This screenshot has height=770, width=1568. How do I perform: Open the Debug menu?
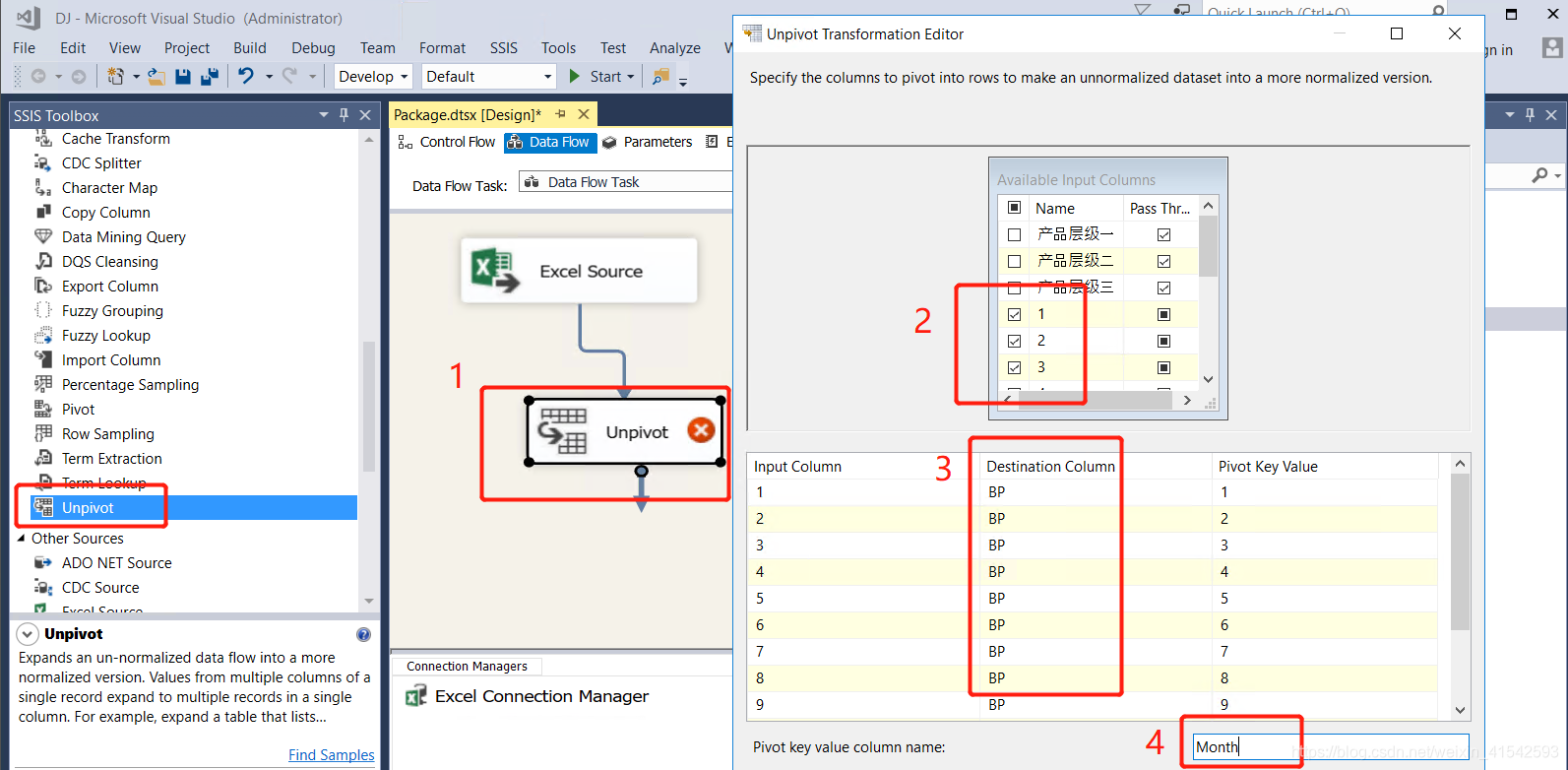click(313, 47)
